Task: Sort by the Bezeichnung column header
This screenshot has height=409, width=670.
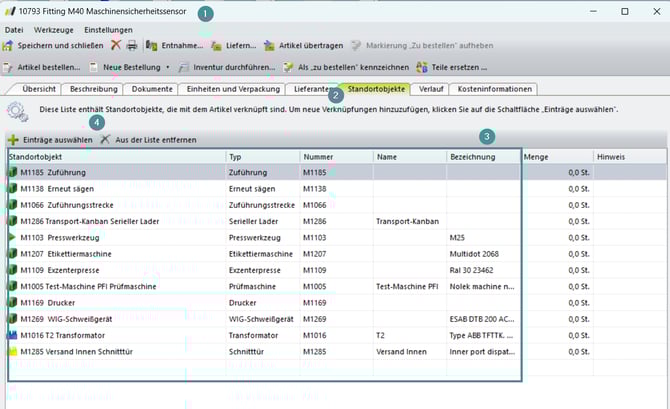Action: (484, 157)
